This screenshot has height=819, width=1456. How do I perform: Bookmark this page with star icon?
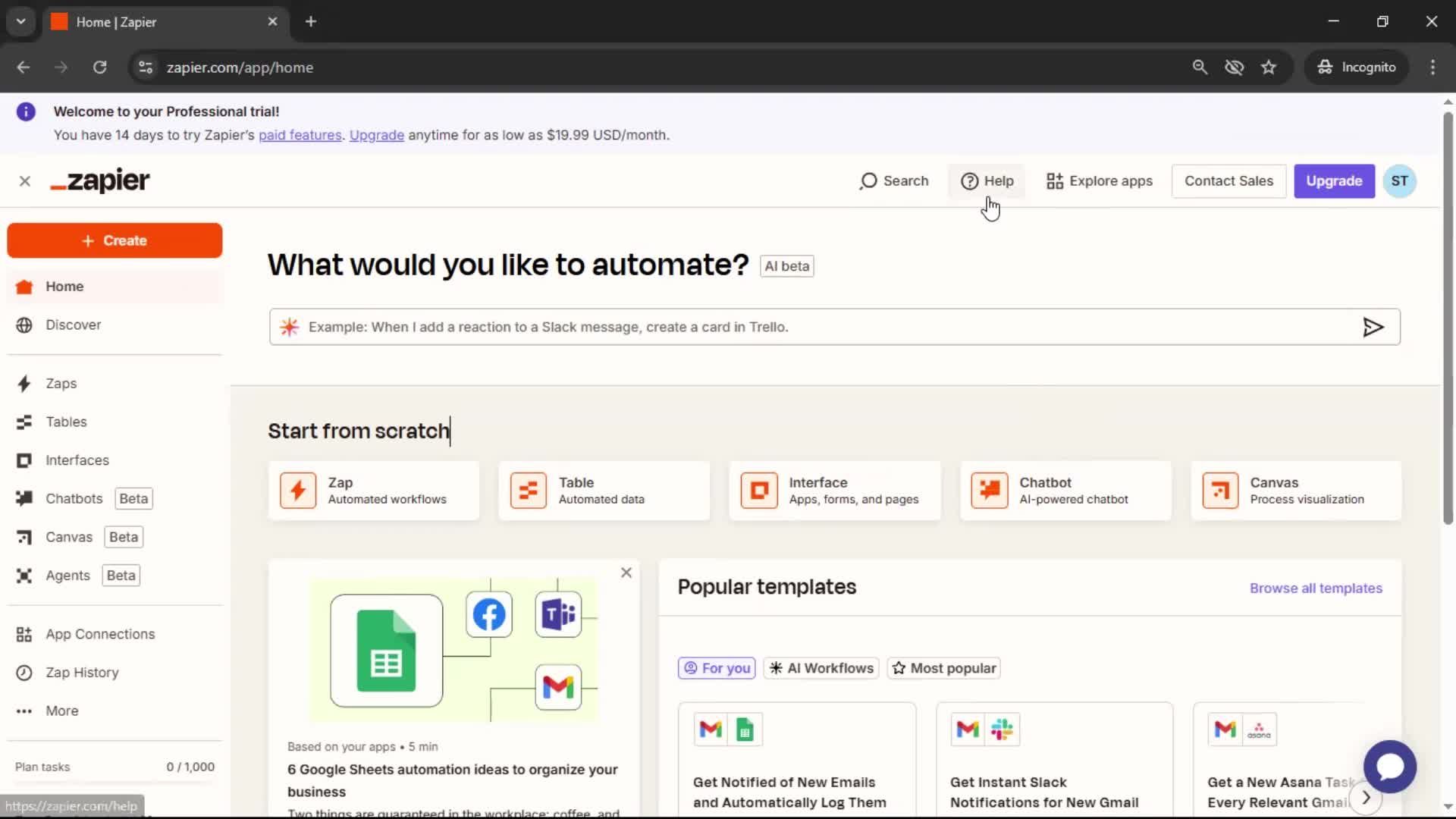[x=1269, y=67]
